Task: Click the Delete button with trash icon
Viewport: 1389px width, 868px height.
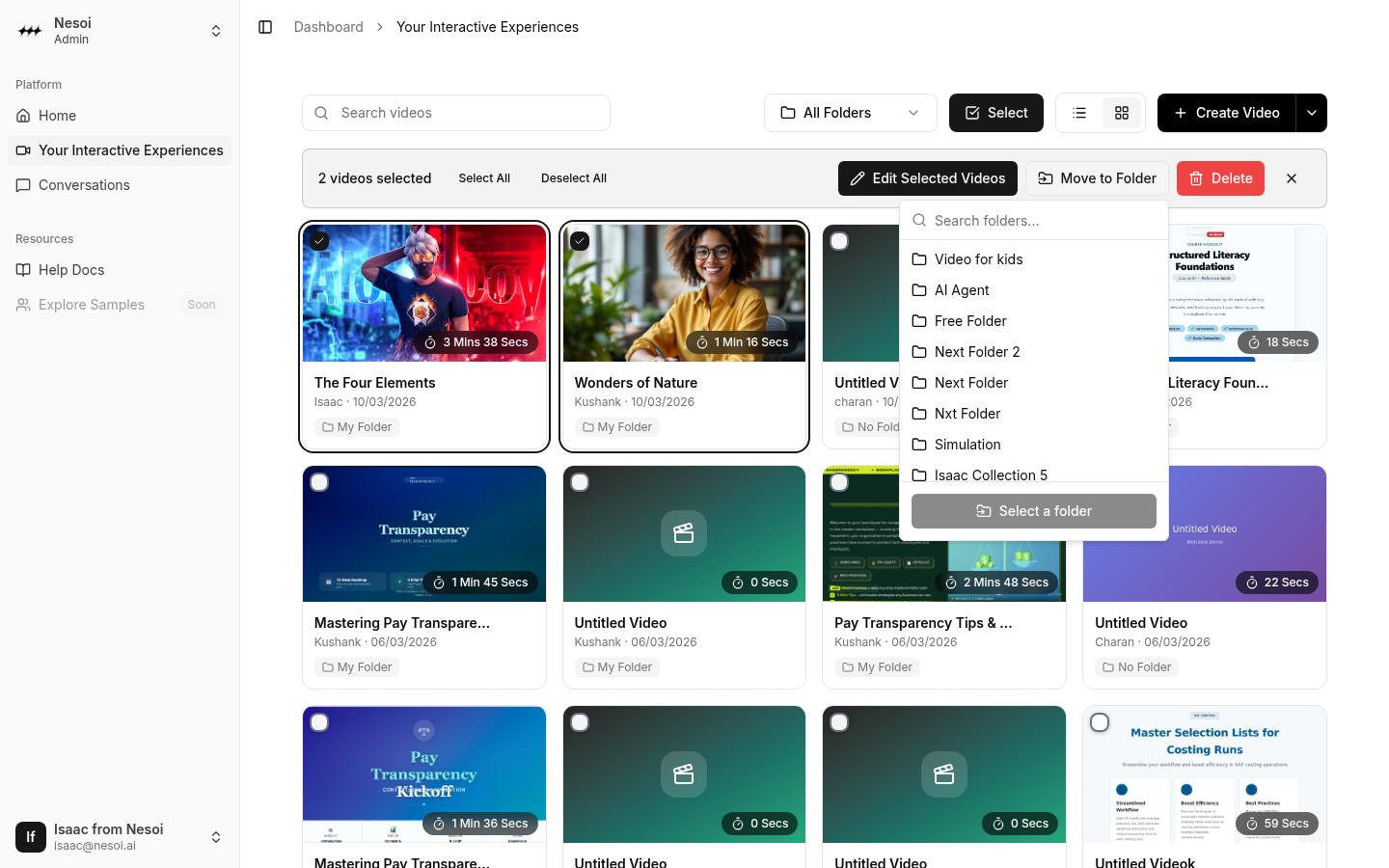Action: coord(1219,178)
